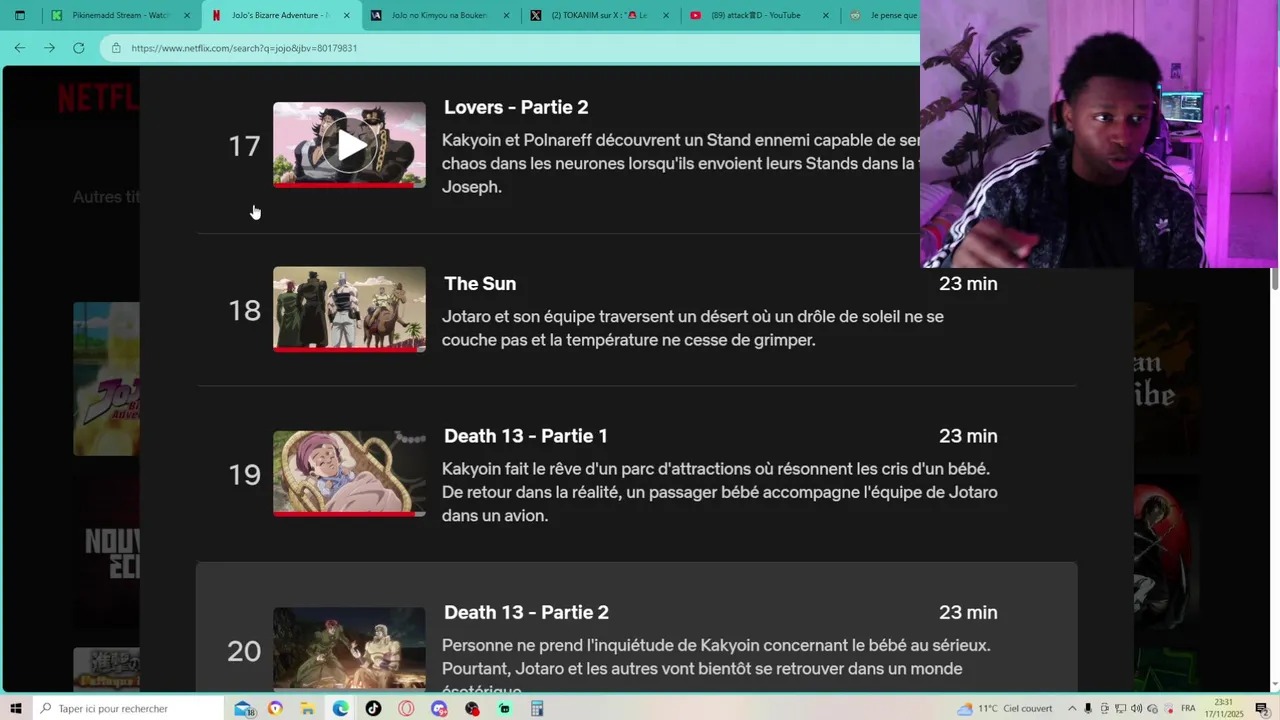This screenshot has width=1280, height=720.
Task: Click the 23 min duration of Death 13 - Partie 2
Action: 968,612
